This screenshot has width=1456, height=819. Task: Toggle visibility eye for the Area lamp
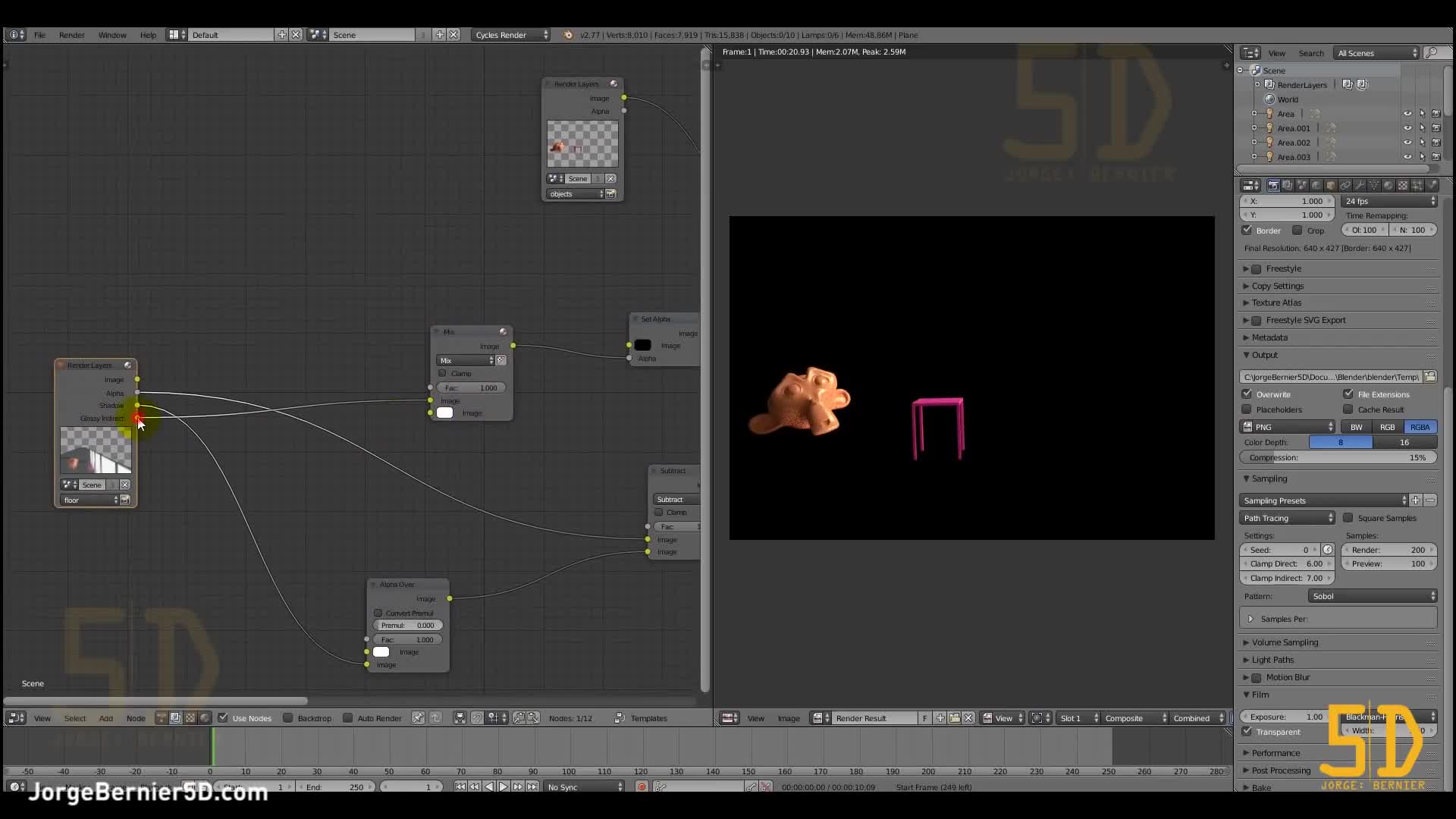tap(1408, 113)
